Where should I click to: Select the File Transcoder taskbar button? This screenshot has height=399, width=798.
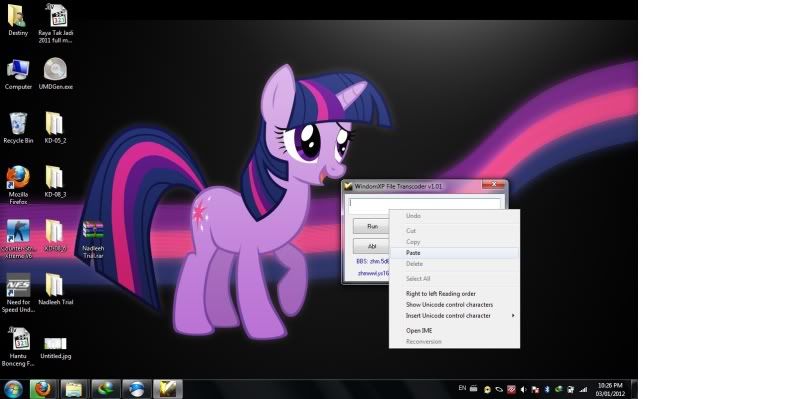(x=167, y=389)
